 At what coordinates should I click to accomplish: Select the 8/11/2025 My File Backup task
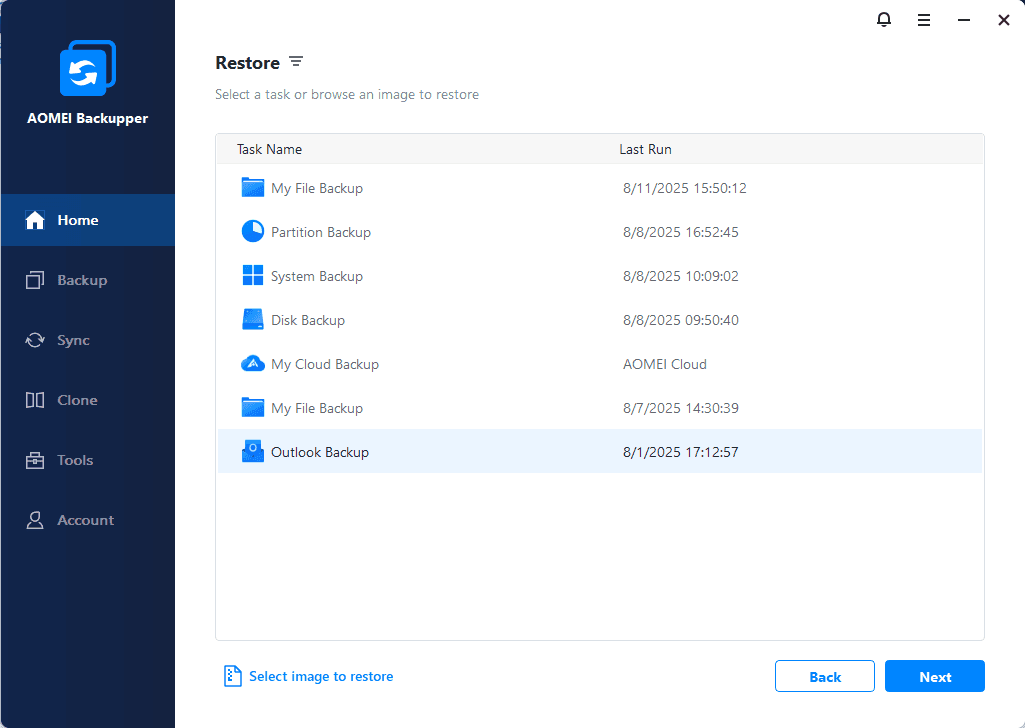click(x=317, y=188)
